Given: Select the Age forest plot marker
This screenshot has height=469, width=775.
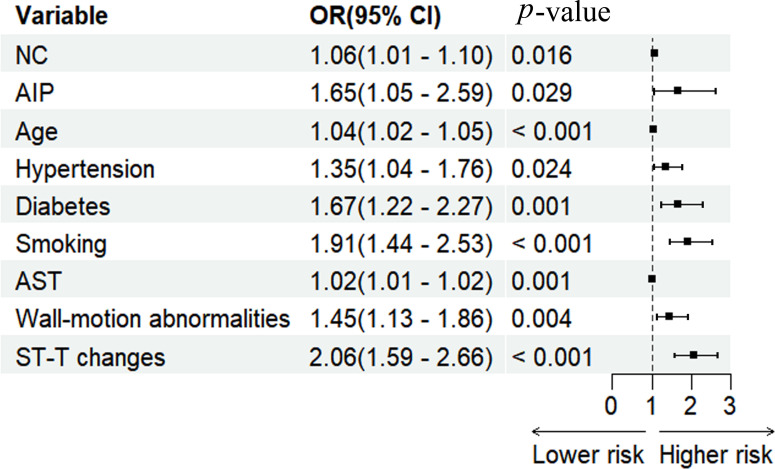Looking at the screenshot, I should coord(653,129).
